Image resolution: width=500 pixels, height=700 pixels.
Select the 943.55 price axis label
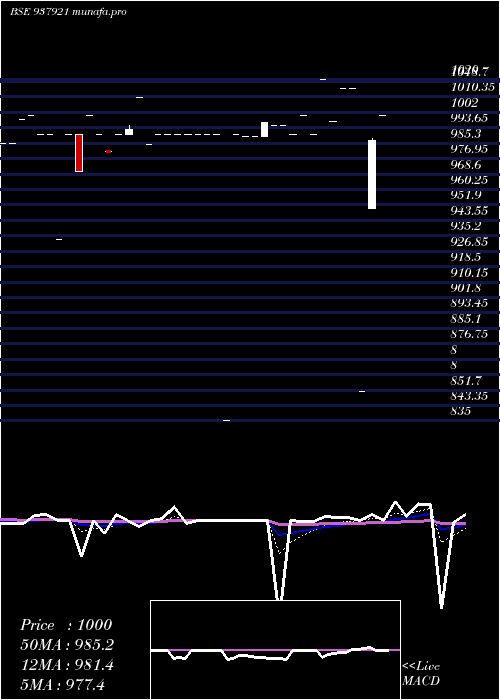coord(469,210)
